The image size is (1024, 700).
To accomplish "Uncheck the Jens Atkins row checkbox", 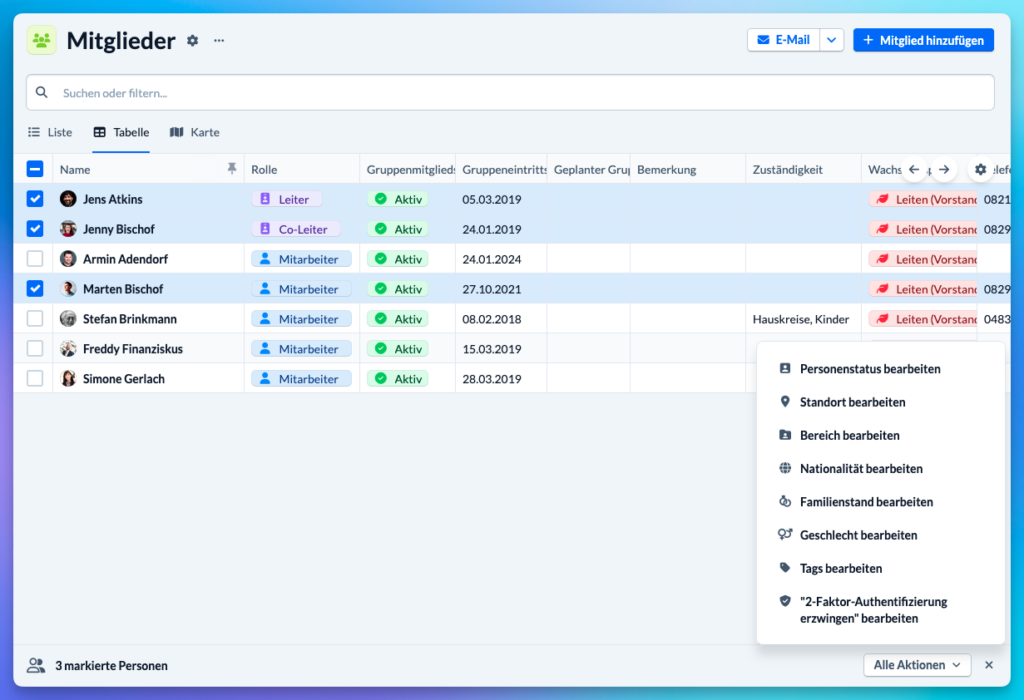I will pyautogui.click(x=35, y=199).
